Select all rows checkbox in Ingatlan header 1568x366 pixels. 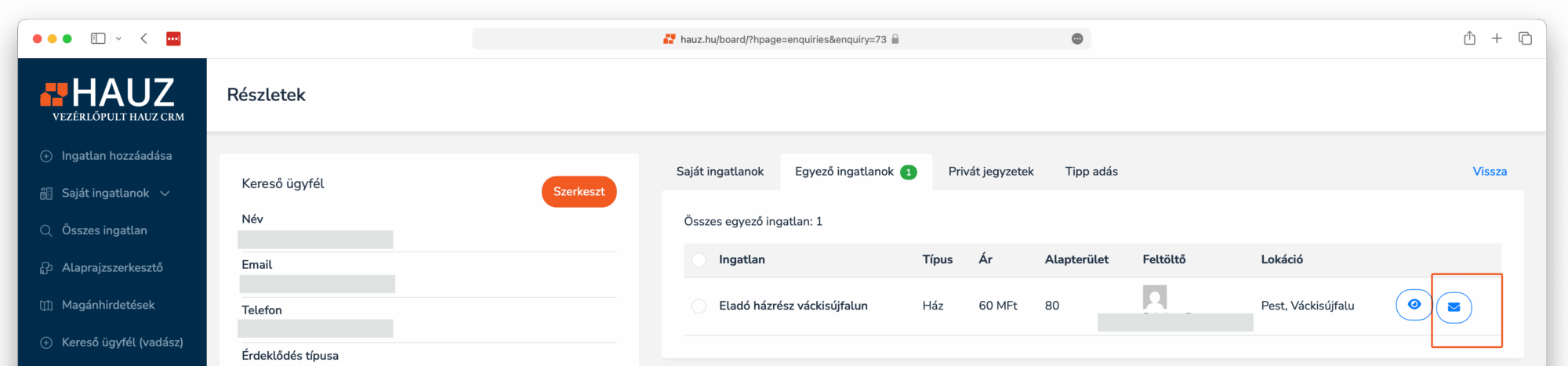coord(699,260)
